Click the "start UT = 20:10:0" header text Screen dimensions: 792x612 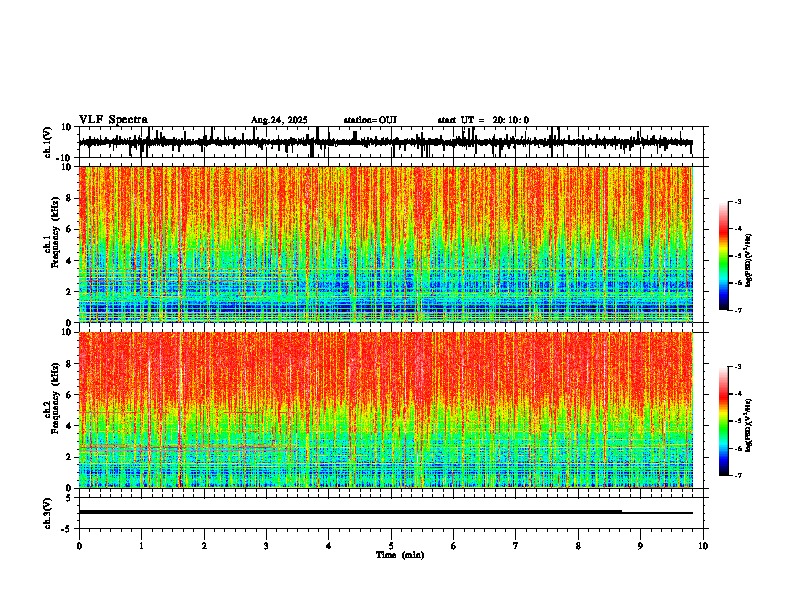(483, 120)
